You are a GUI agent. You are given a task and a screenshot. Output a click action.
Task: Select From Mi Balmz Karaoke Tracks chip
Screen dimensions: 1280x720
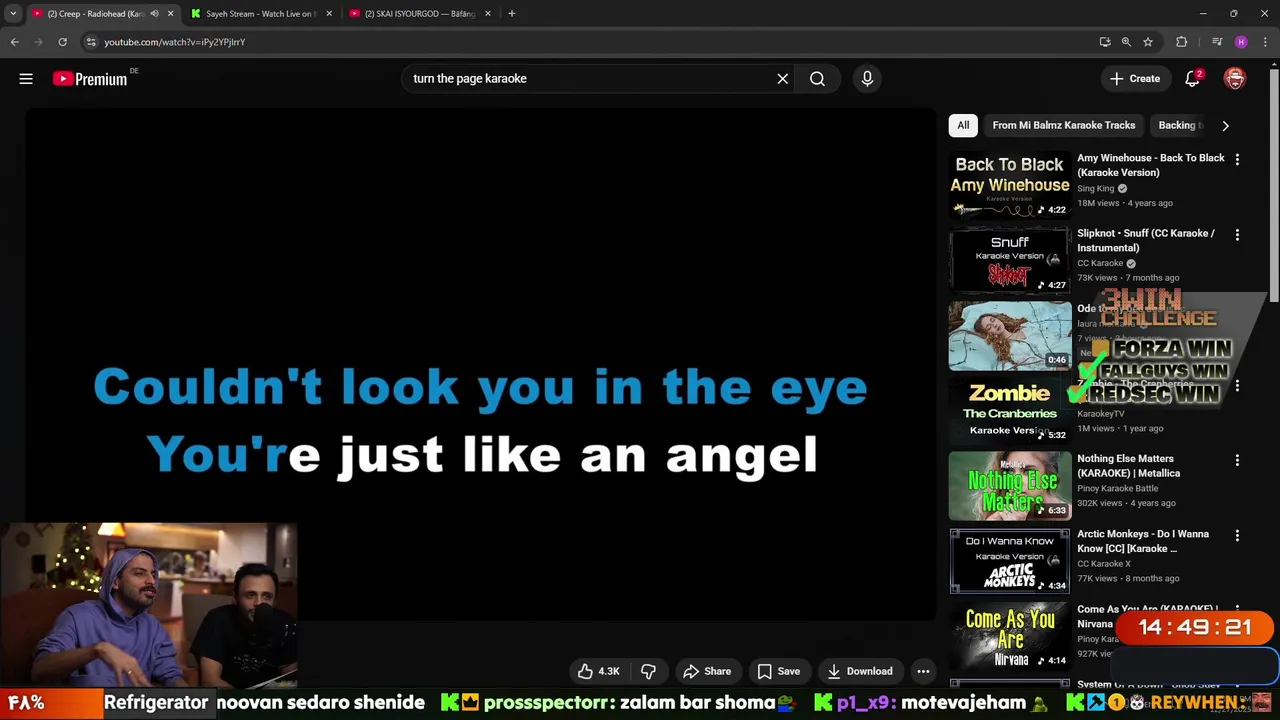coord(1064,125)
